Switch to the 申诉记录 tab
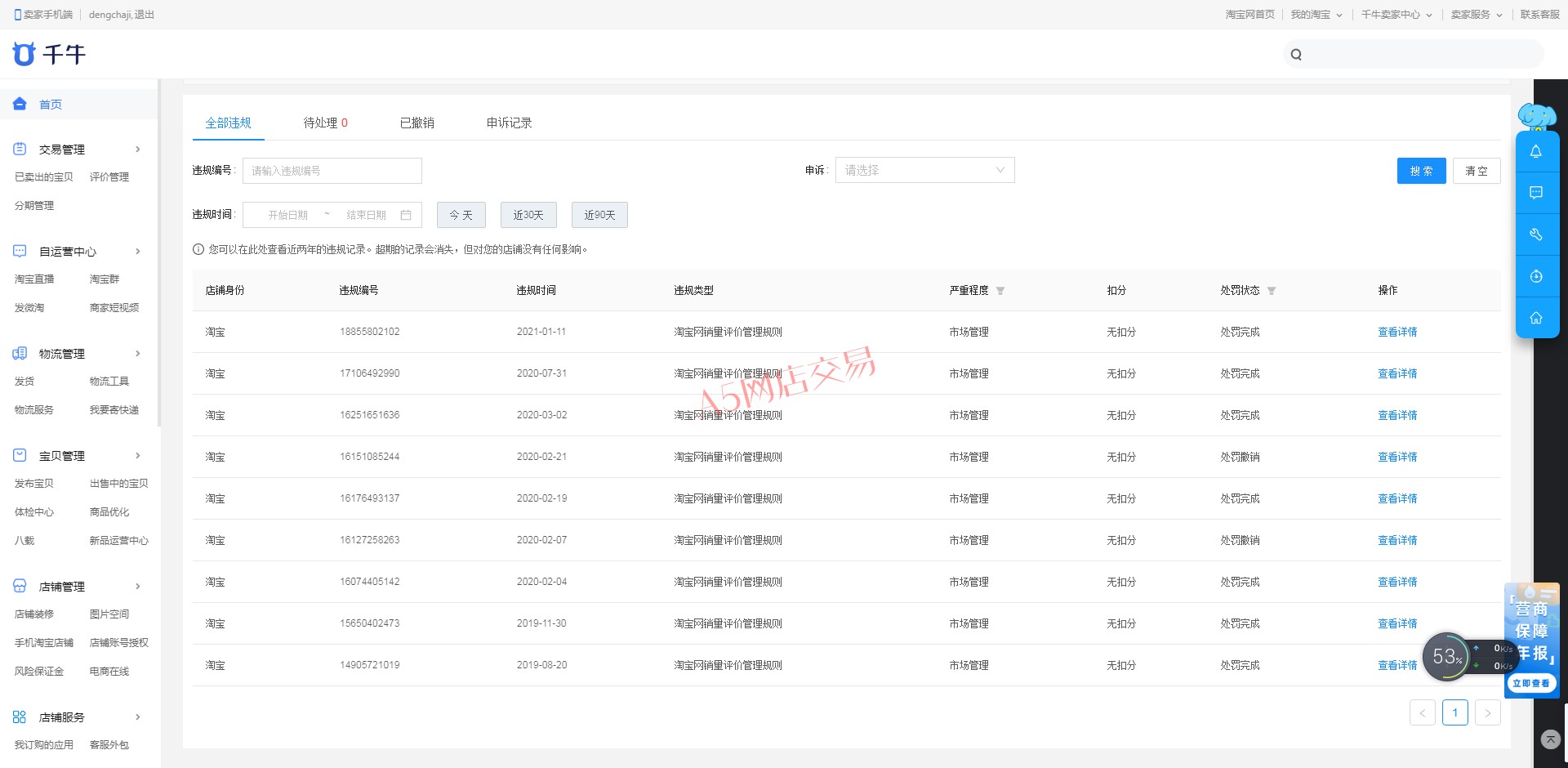This screenshot has width=1568, height=768. click(510, 123)
